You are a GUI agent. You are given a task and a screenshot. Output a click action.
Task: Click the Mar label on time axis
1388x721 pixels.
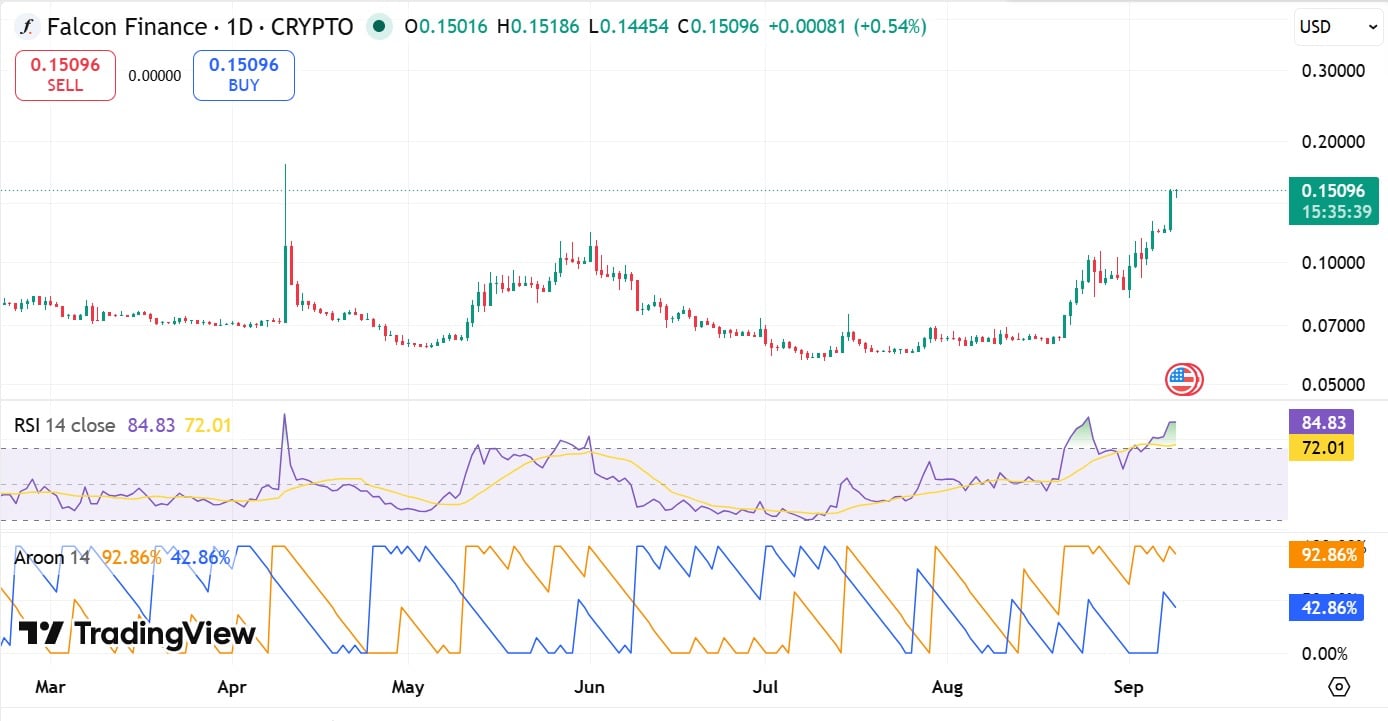click(50, 687)
